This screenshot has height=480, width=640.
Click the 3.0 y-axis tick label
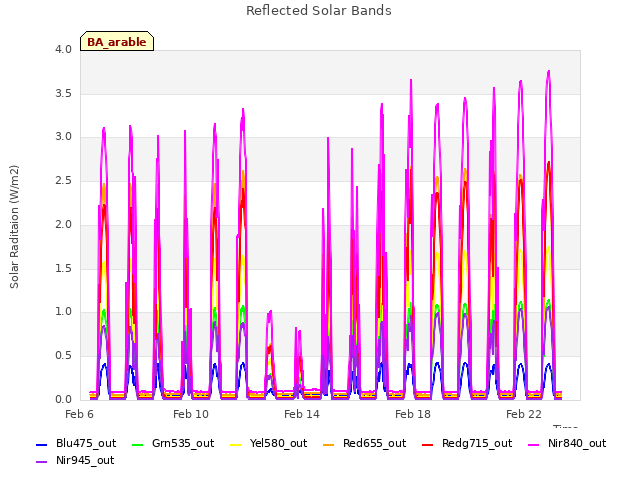64,137
